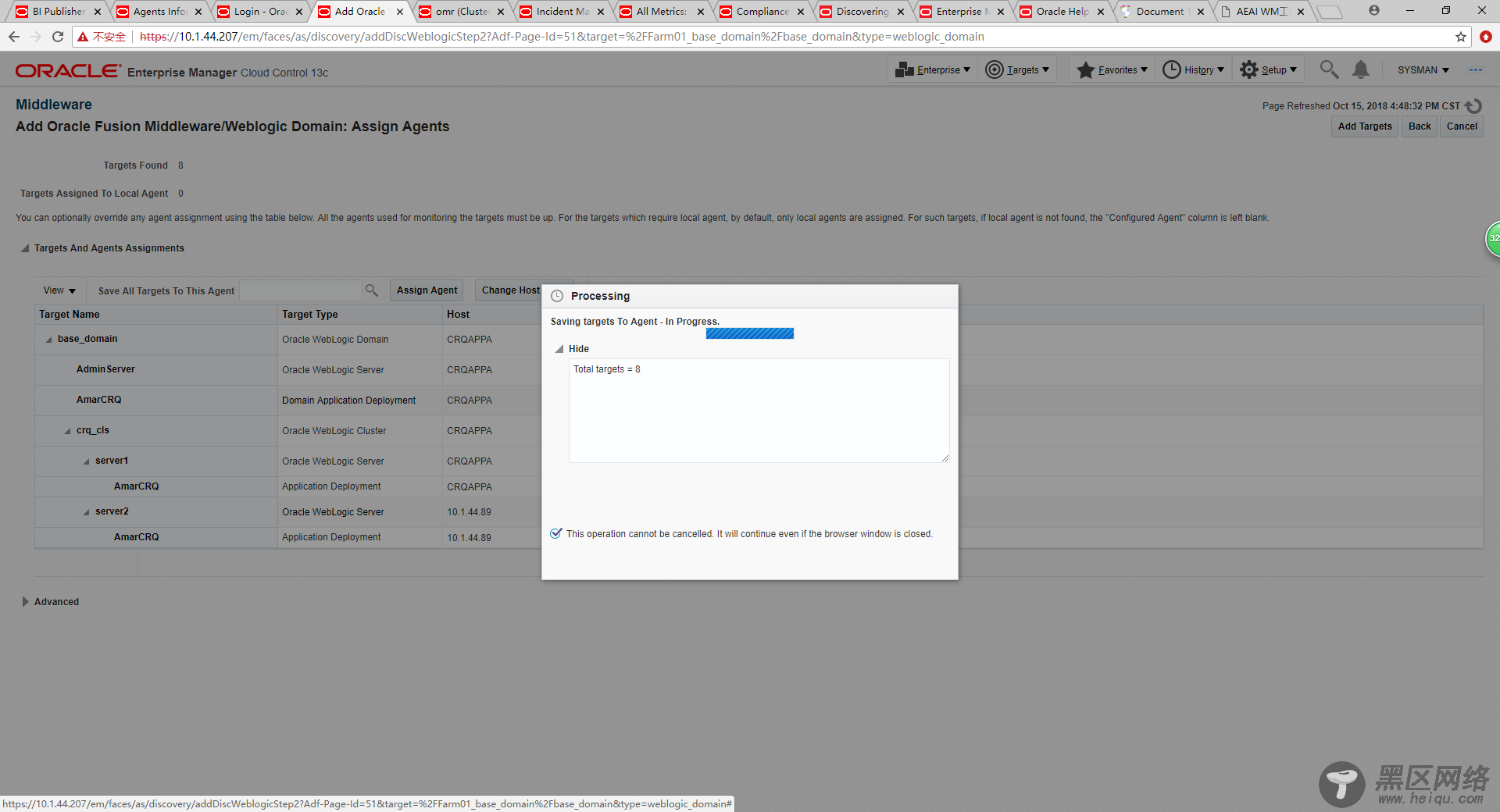Viewport: 1500px width, 812px height.
Task: Open a new browser tab
Action: 1329,12
